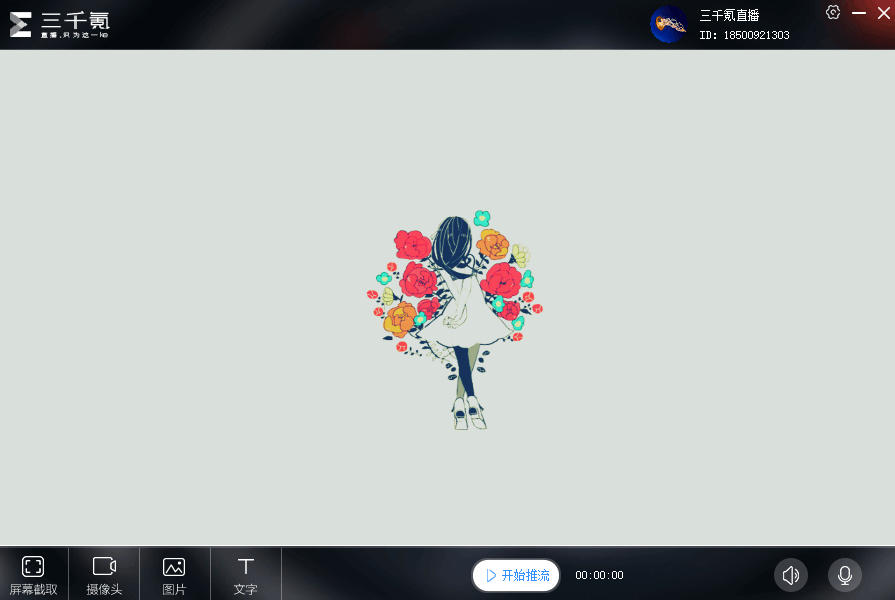895x600 pixels.
Task: Open settings with the gear icon
Action: [833, 13]
